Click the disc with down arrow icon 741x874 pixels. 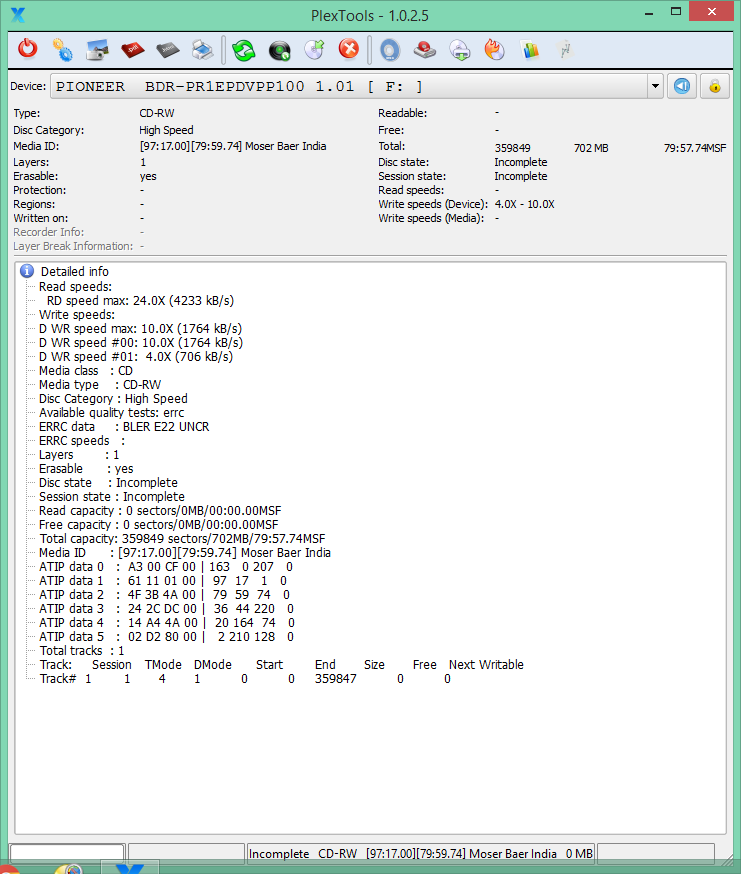coord(460,50)
